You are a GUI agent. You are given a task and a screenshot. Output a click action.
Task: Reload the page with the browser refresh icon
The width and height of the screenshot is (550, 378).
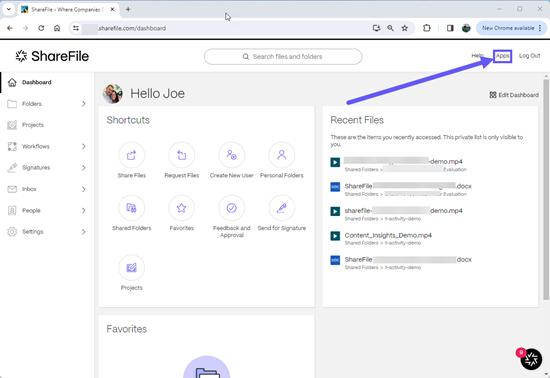[x=41, y=28]
